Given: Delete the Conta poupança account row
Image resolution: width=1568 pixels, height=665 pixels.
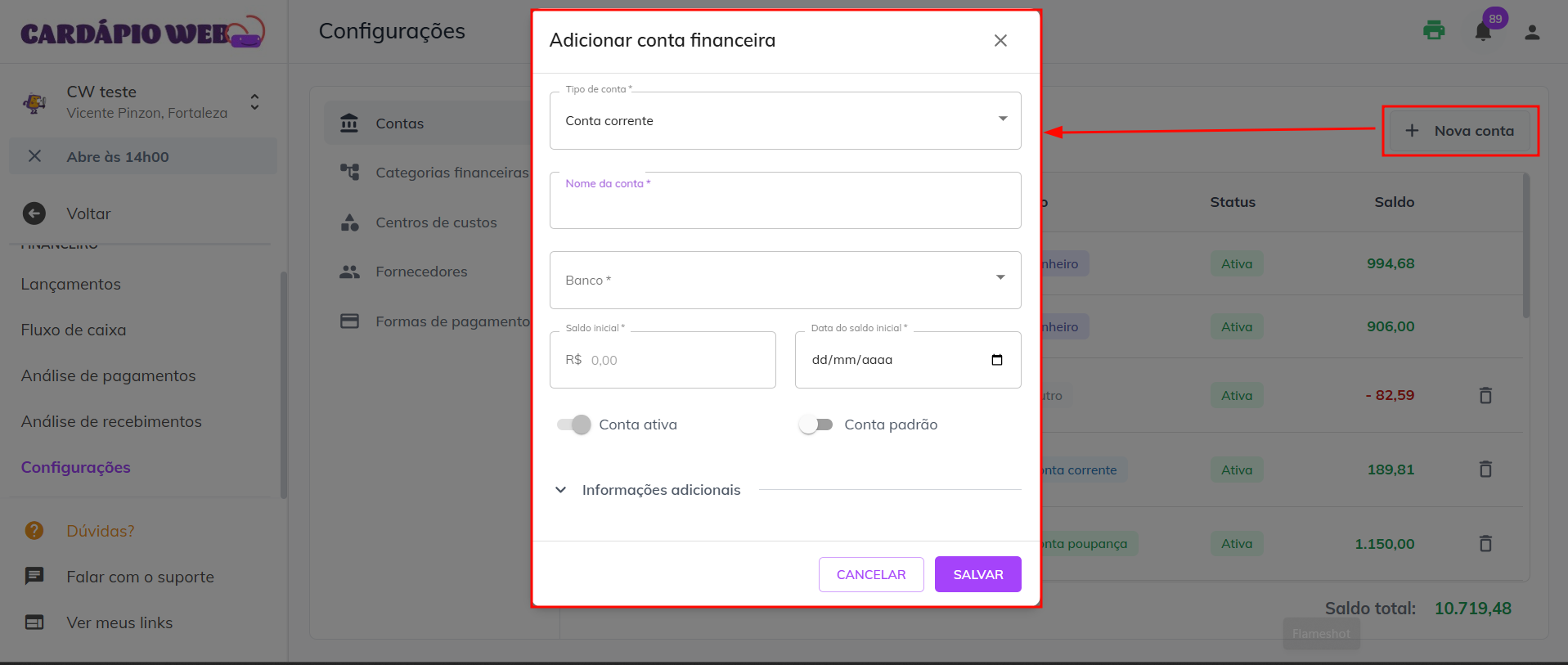Looking at the screenshot, I should (1485, 544).
